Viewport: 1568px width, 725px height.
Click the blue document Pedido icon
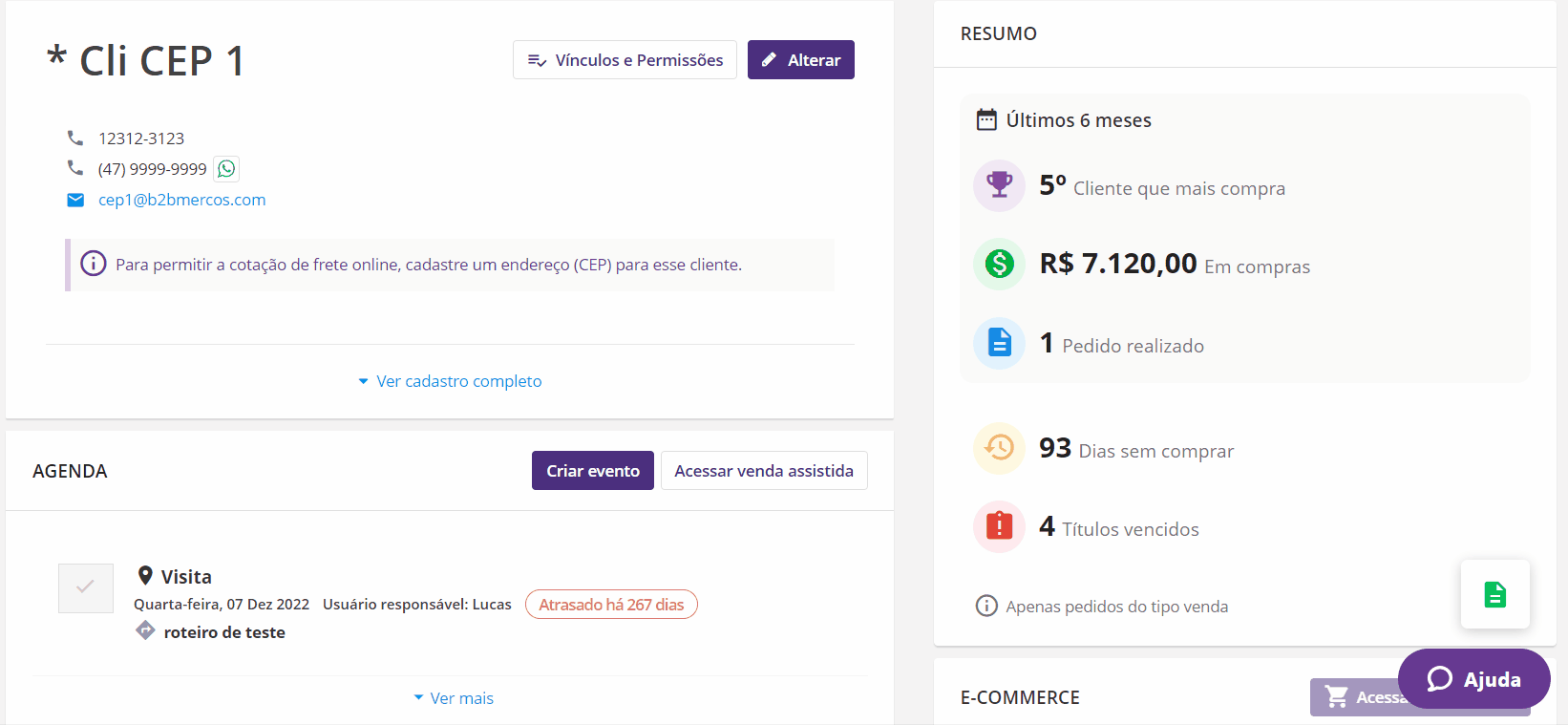pos(999,342)
